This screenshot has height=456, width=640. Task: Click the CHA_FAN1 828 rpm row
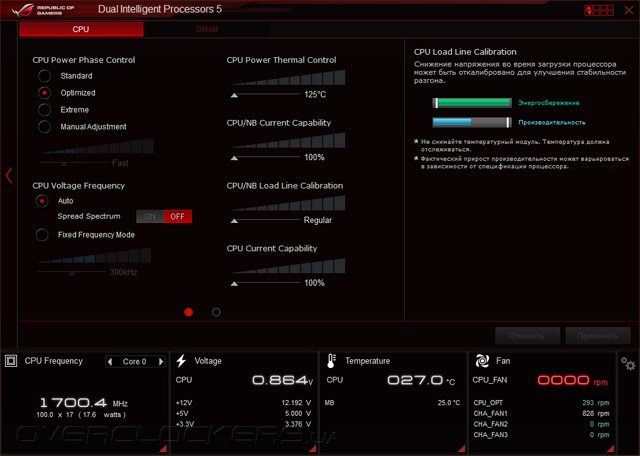pos(541,414)
